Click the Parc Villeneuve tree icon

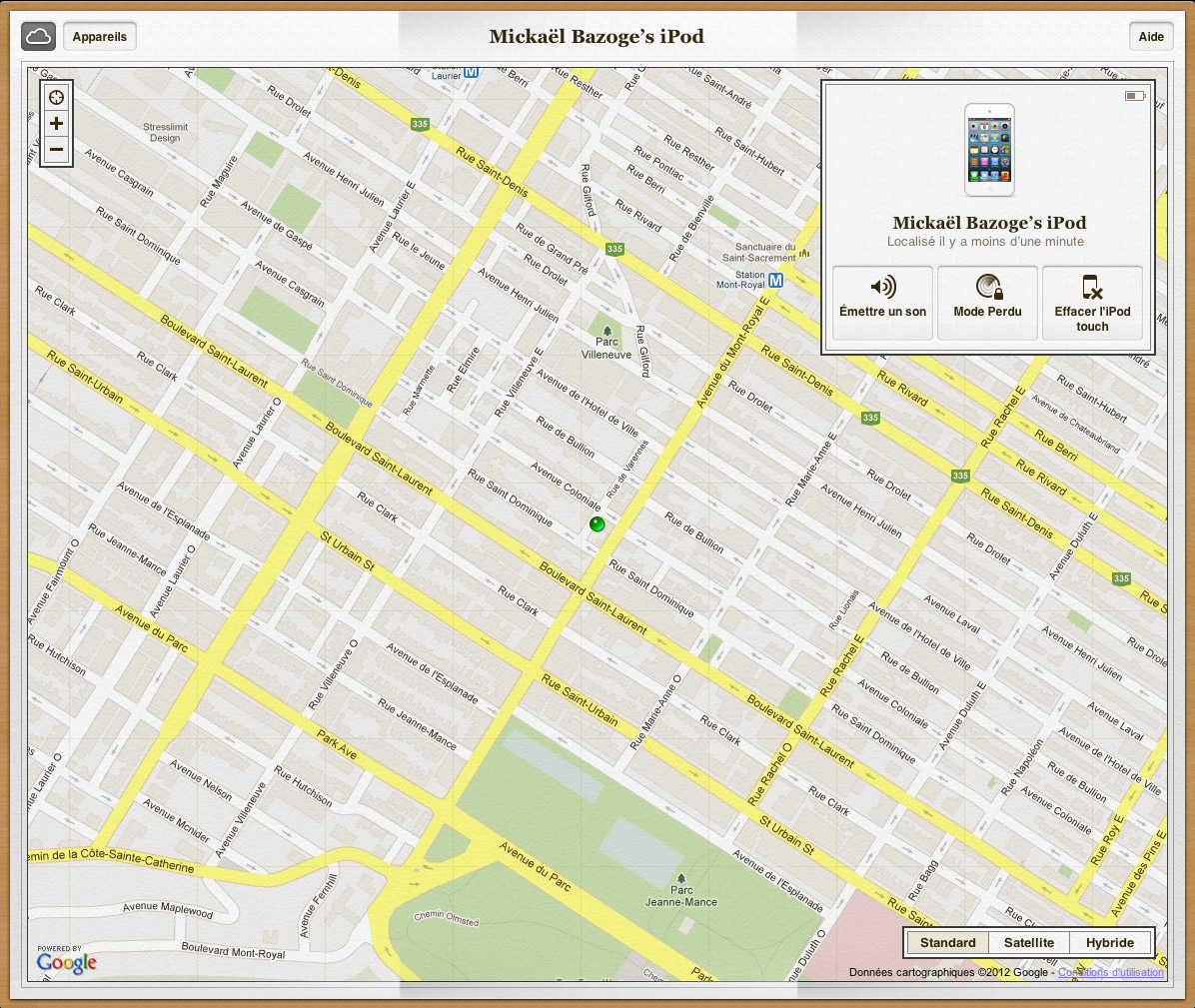[x=607, y=331]
